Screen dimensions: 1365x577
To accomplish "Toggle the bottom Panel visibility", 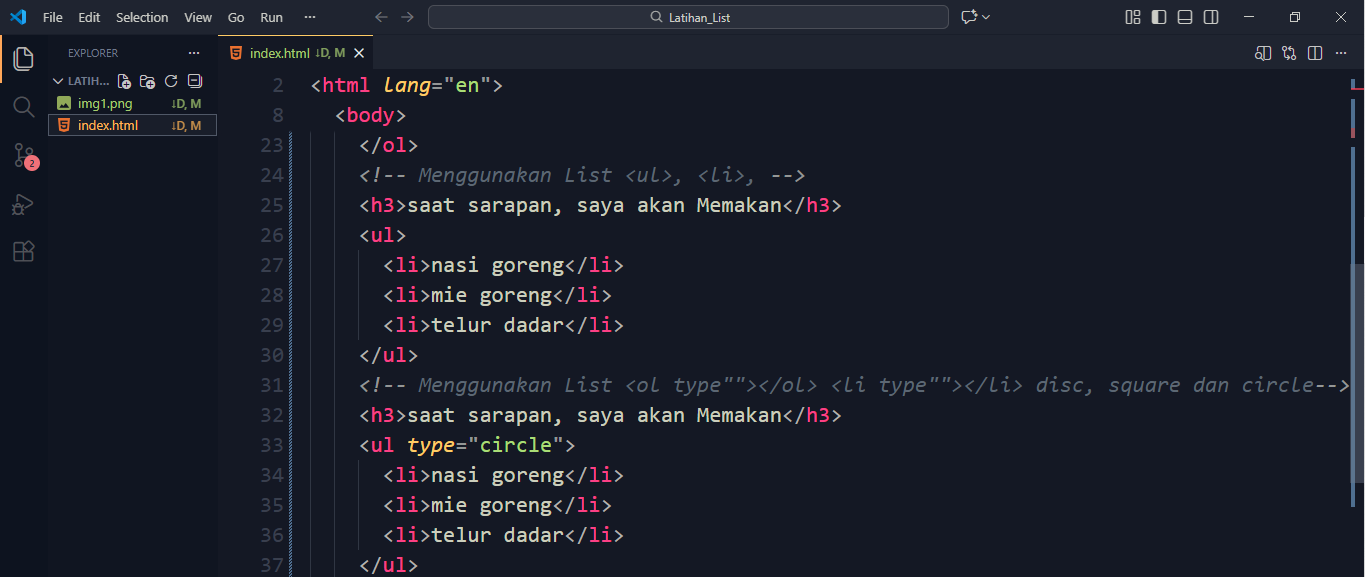I will (x=1185, y=17).
